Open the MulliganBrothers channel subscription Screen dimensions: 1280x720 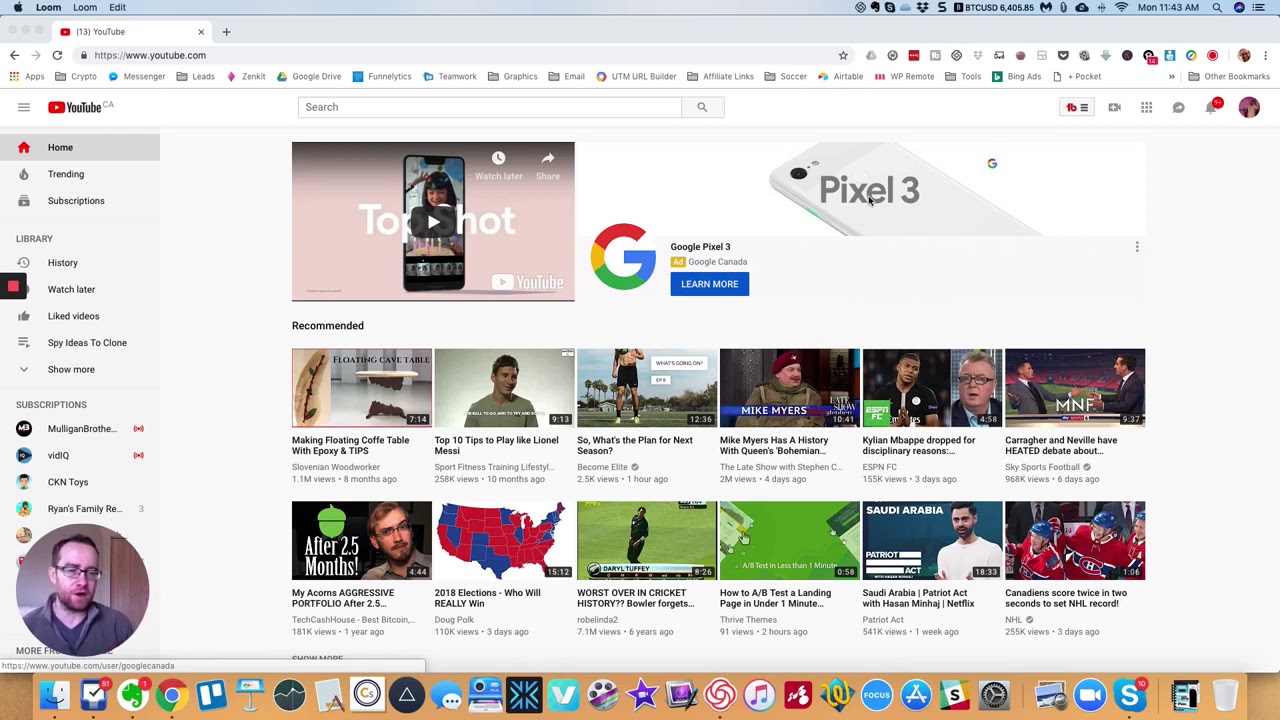(x=80, y=429)
